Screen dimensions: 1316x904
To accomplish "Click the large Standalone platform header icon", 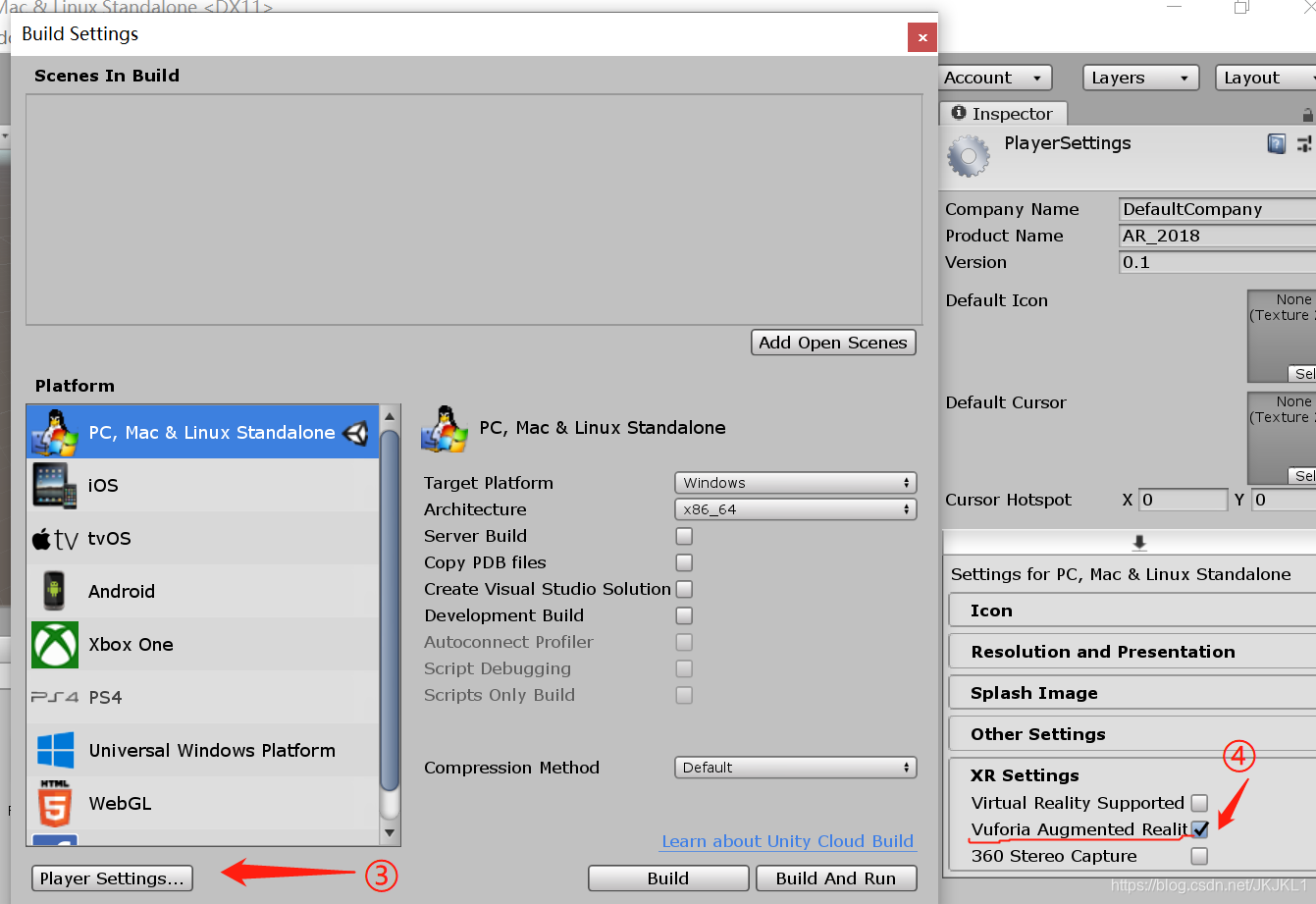I will pos(445,429).
